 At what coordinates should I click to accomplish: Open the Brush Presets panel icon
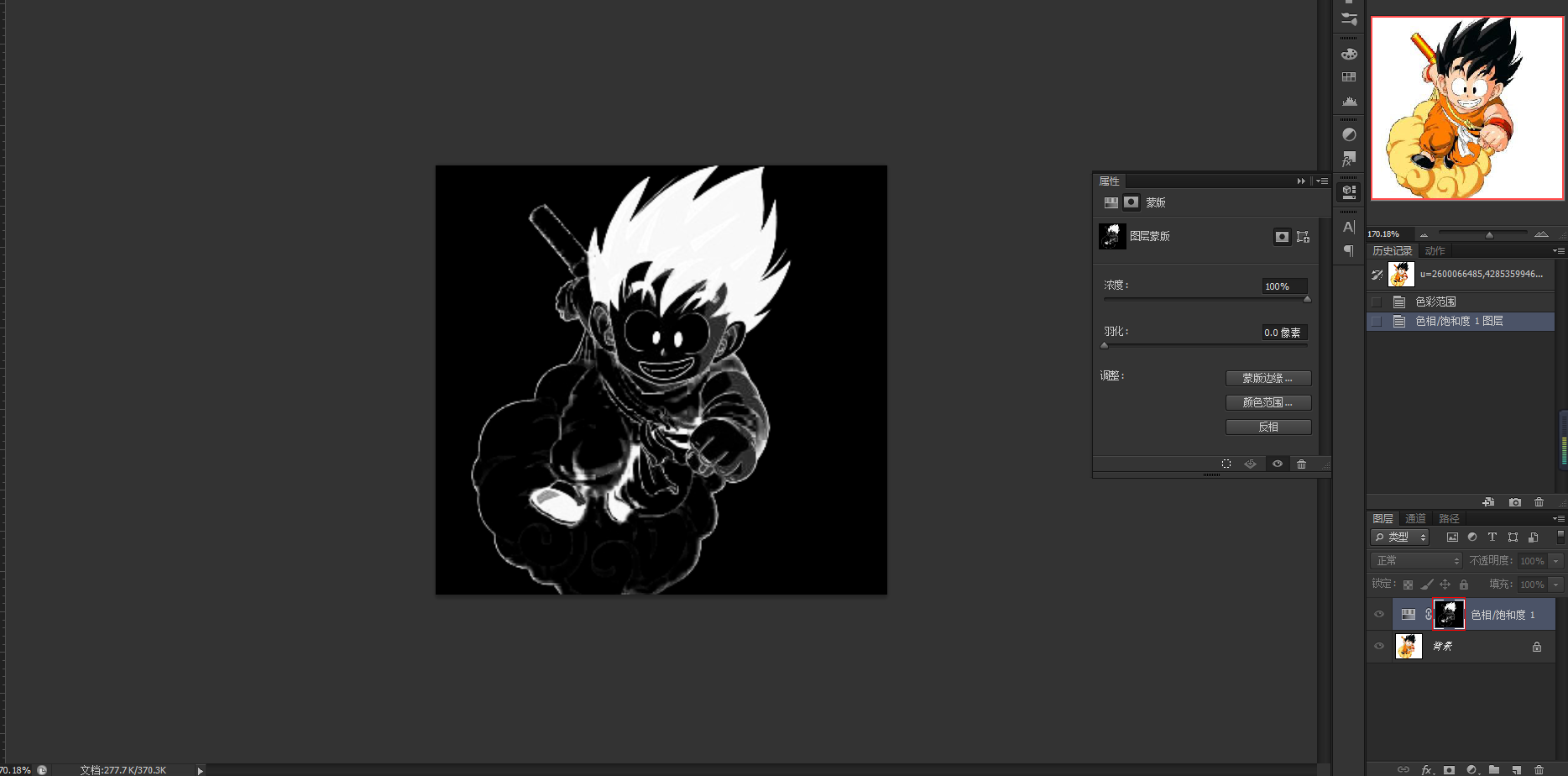pos(1349,18)
